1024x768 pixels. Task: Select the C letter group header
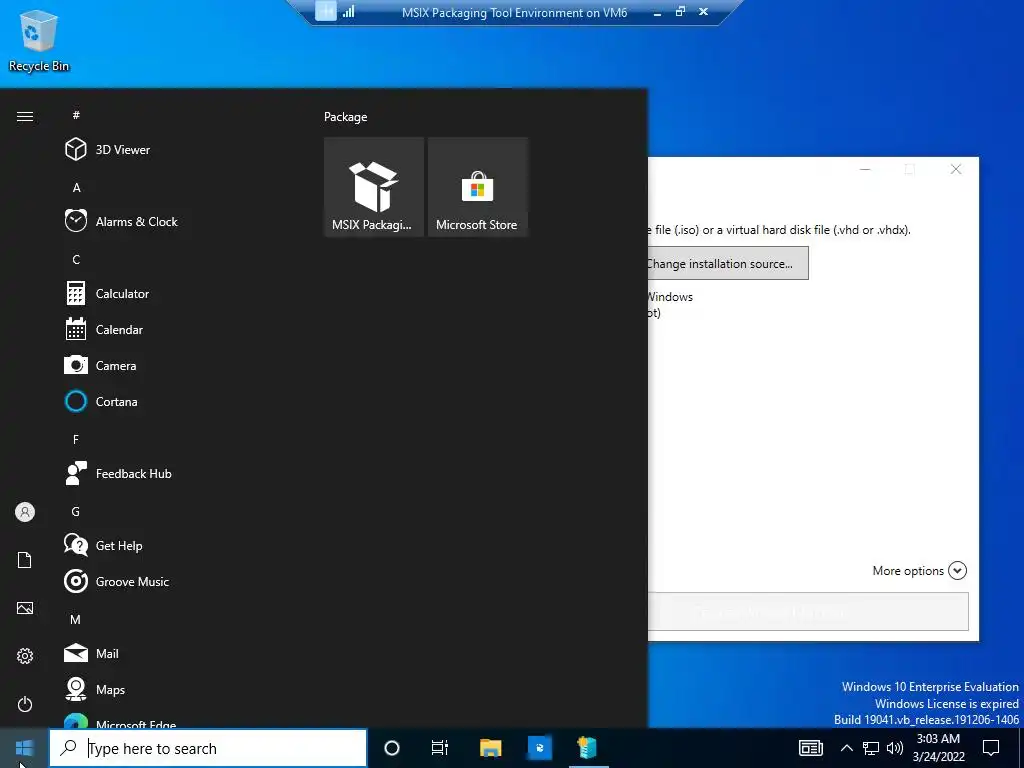coord(76,259)
